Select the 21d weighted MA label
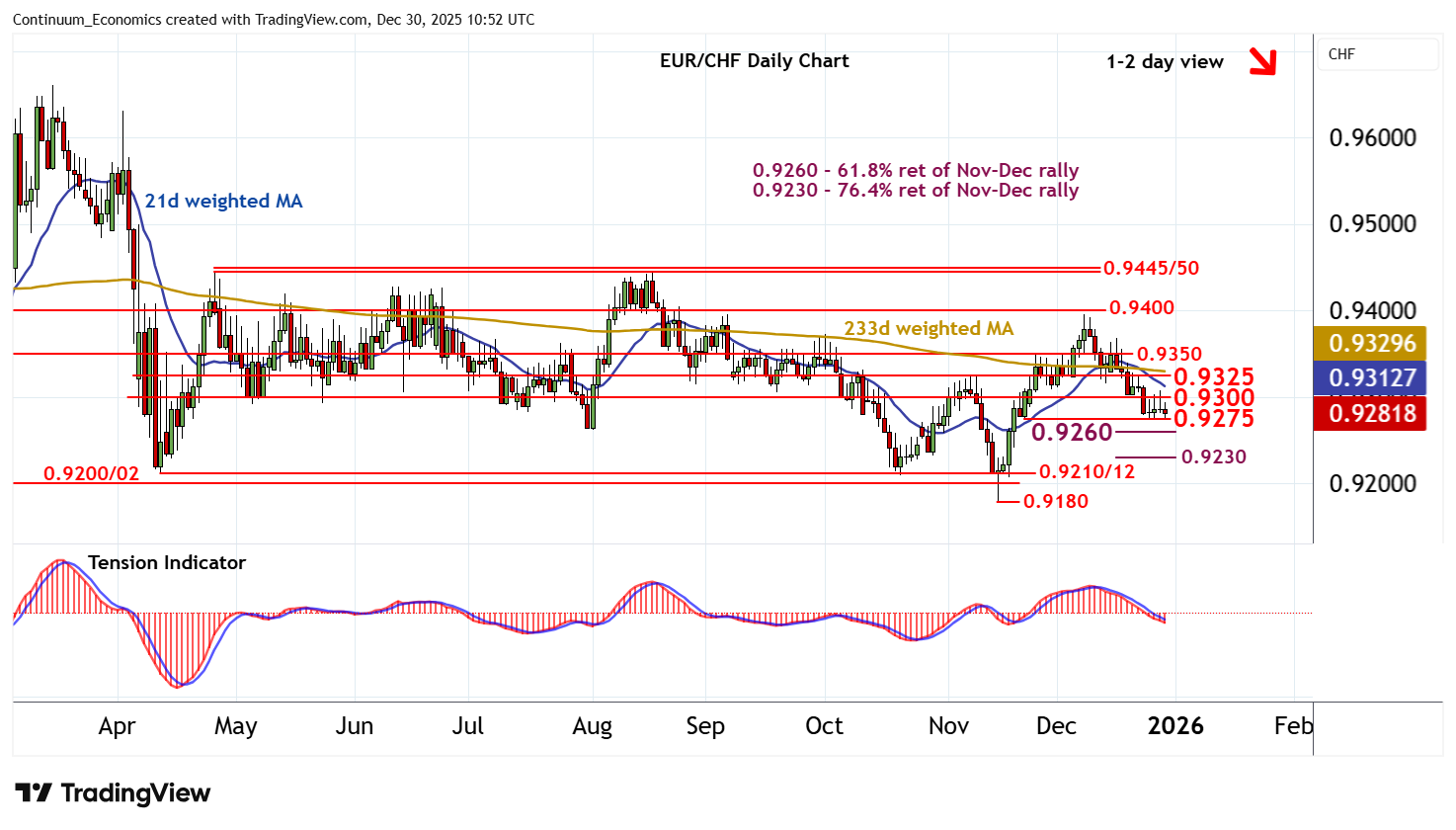 tap(223, 202)
